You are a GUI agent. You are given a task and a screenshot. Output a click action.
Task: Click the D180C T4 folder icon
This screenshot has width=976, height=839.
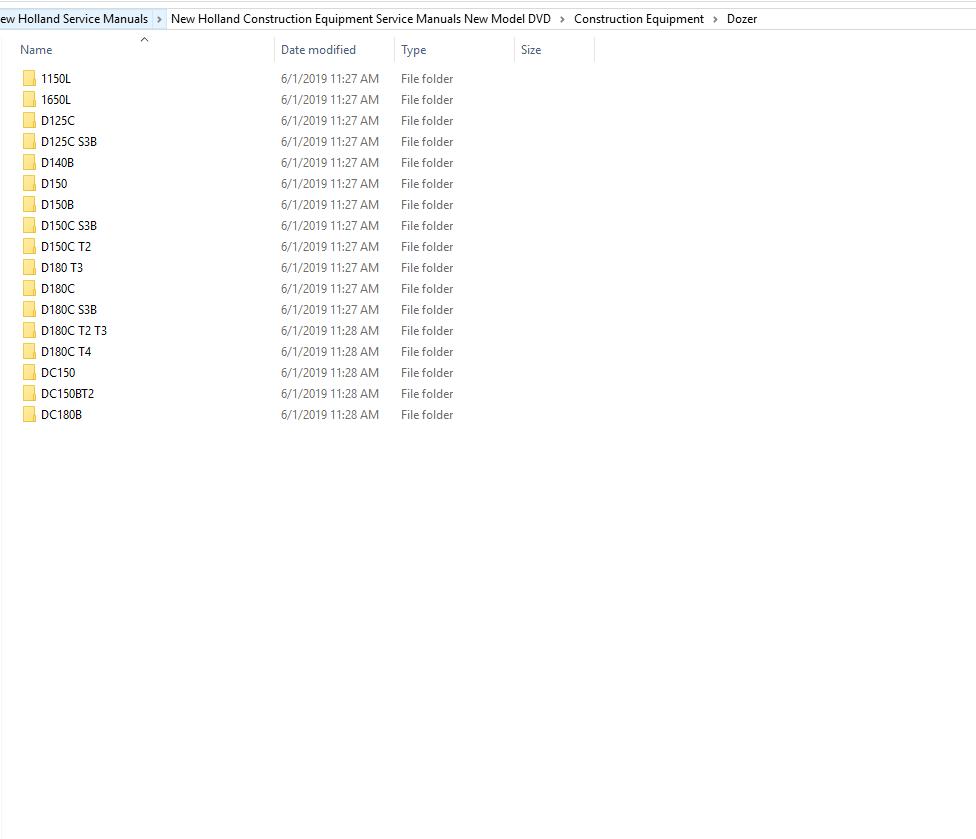pos(29,352)
